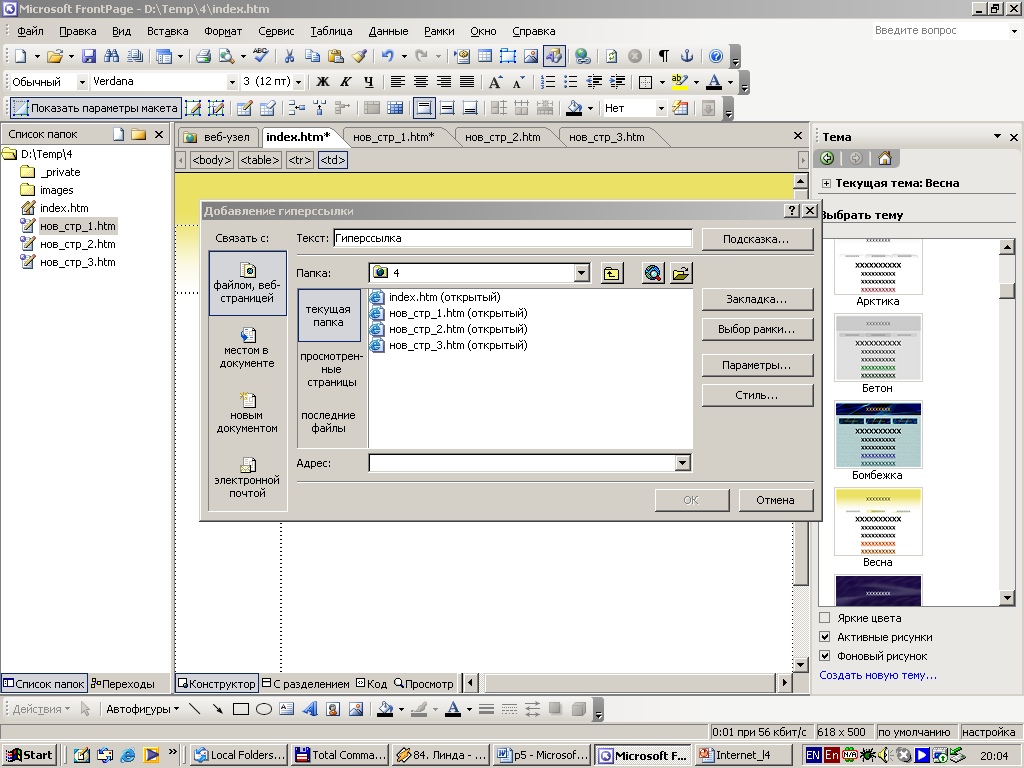Click the Show All paragraph mark icon
Screen dimensions: 1024x768
coord(664,56)
